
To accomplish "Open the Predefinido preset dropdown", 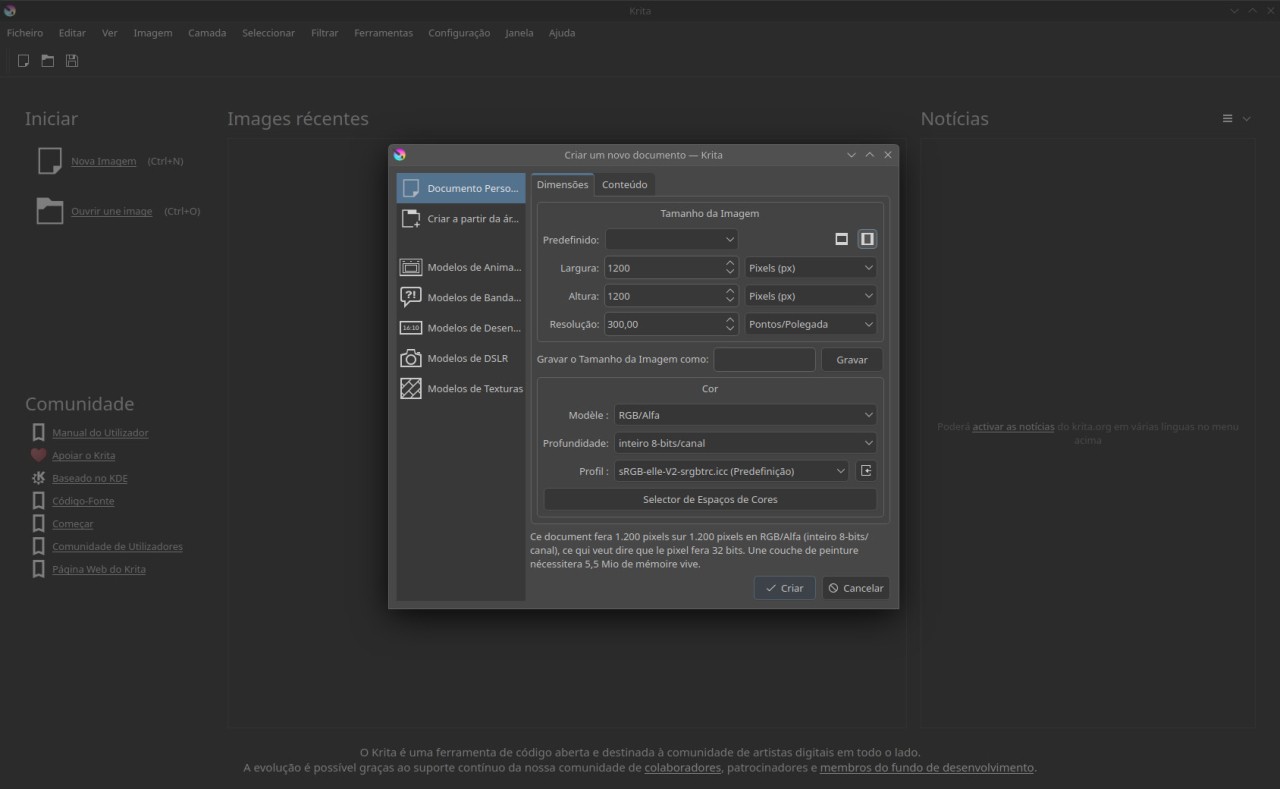I will pos(671,240).
